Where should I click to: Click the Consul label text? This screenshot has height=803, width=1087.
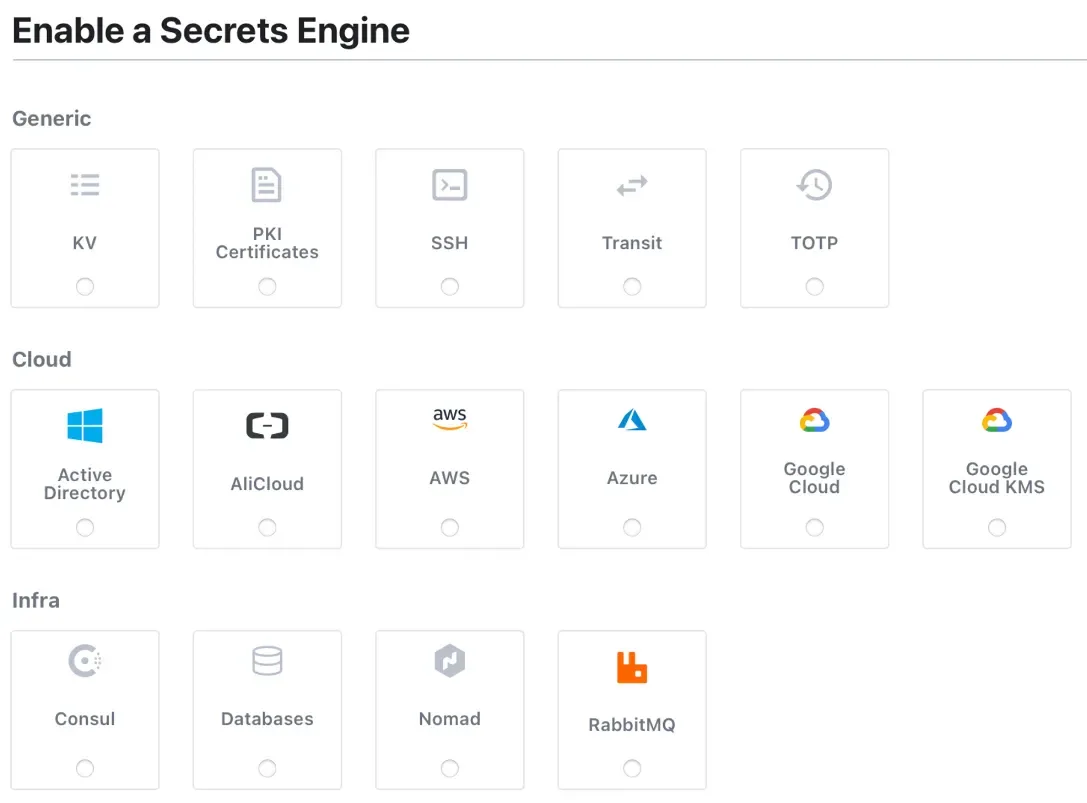pyautogui.click(x=85, y=718)
